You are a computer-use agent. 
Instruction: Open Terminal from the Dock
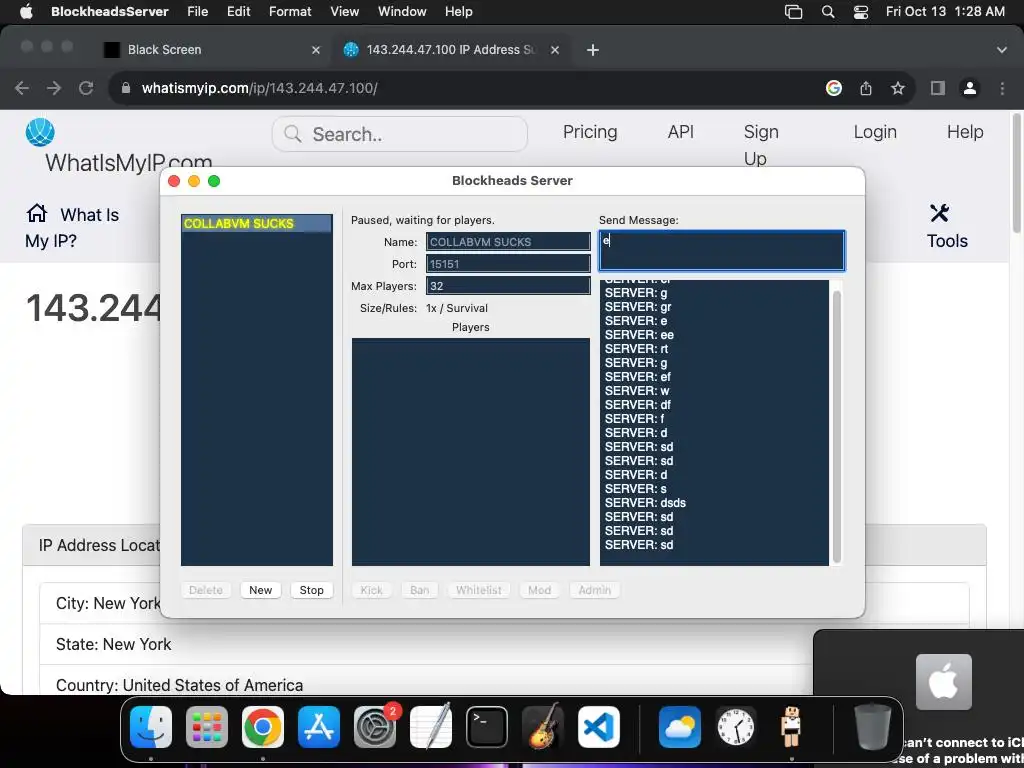[x=487, y=727]
